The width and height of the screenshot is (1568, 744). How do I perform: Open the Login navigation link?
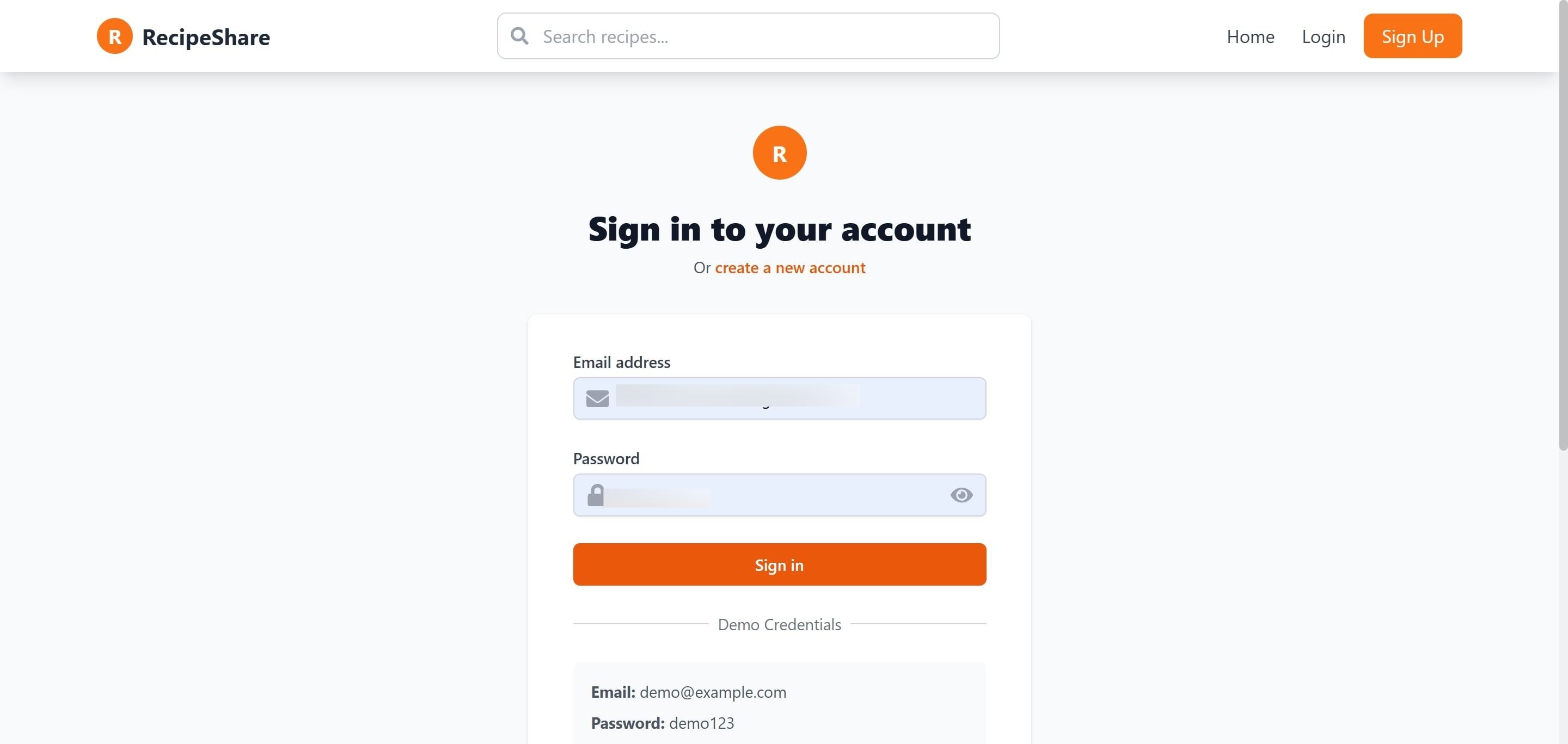click(1324, 36)
